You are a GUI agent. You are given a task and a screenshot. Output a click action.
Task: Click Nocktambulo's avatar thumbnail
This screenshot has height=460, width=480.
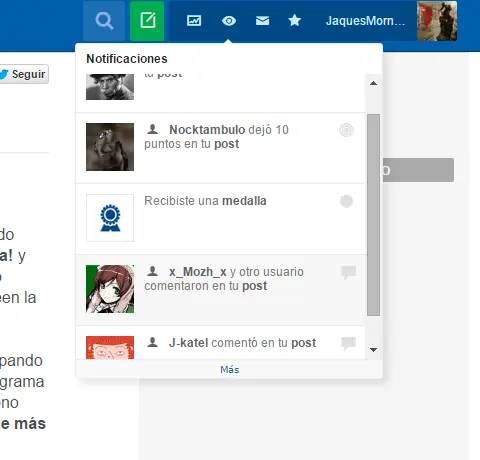tap(110, 147)
